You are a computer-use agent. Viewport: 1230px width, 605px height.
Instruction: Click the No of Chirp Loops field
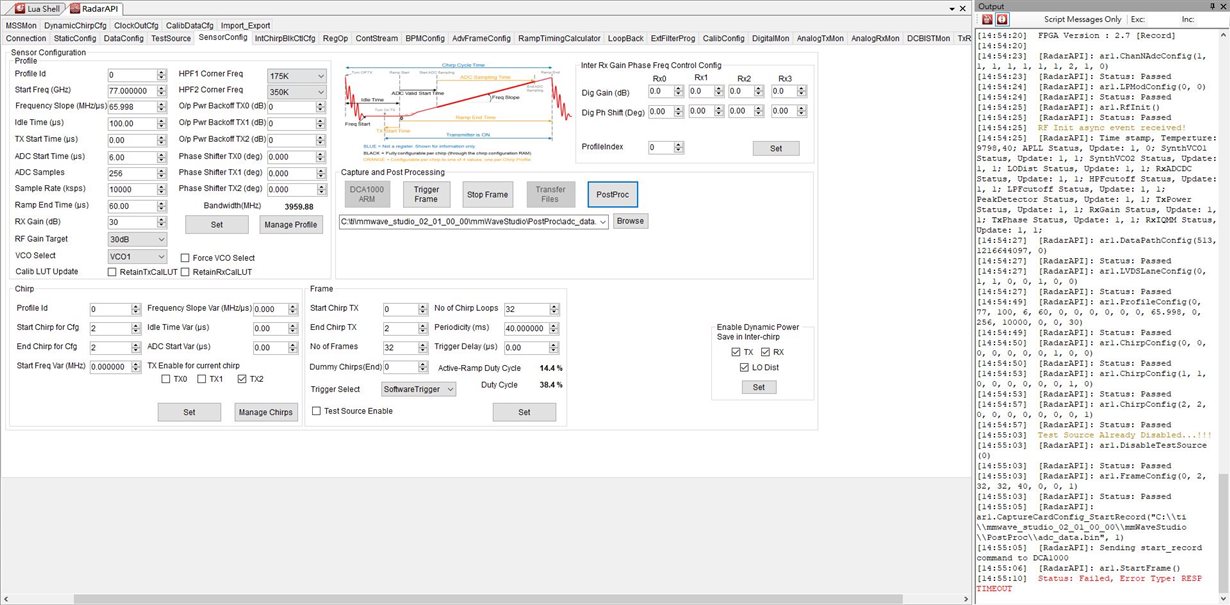(530, 308)
